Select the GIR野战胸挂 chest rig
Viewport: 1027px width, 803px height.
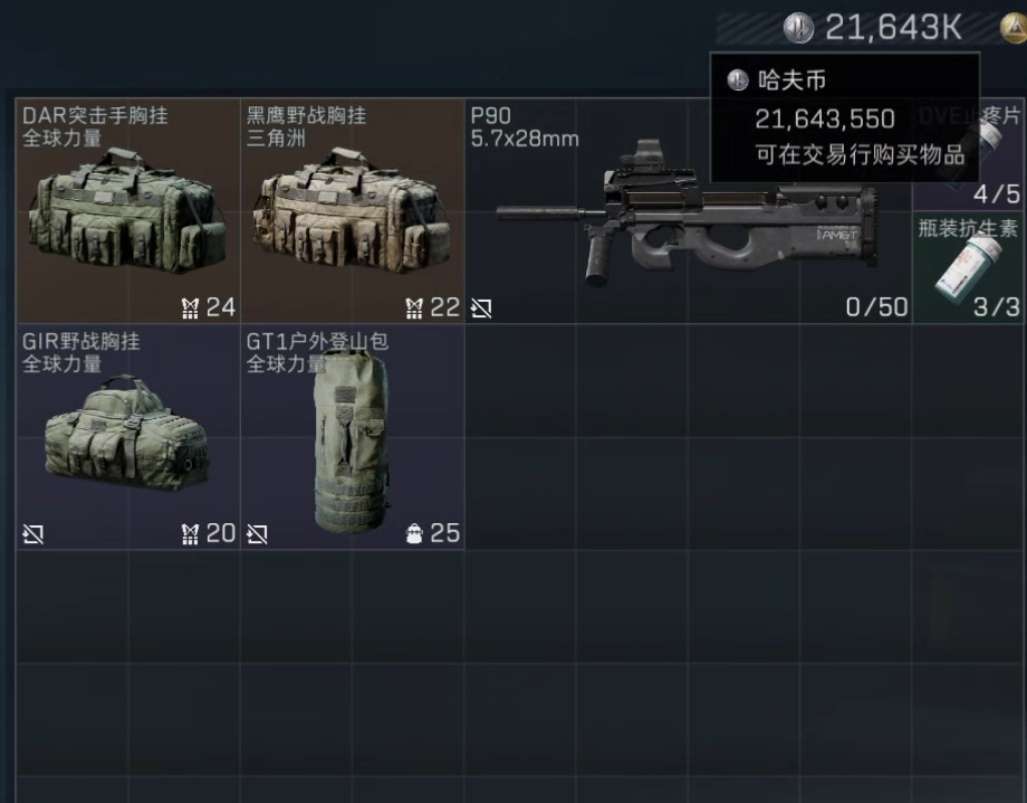coord(128,437)
